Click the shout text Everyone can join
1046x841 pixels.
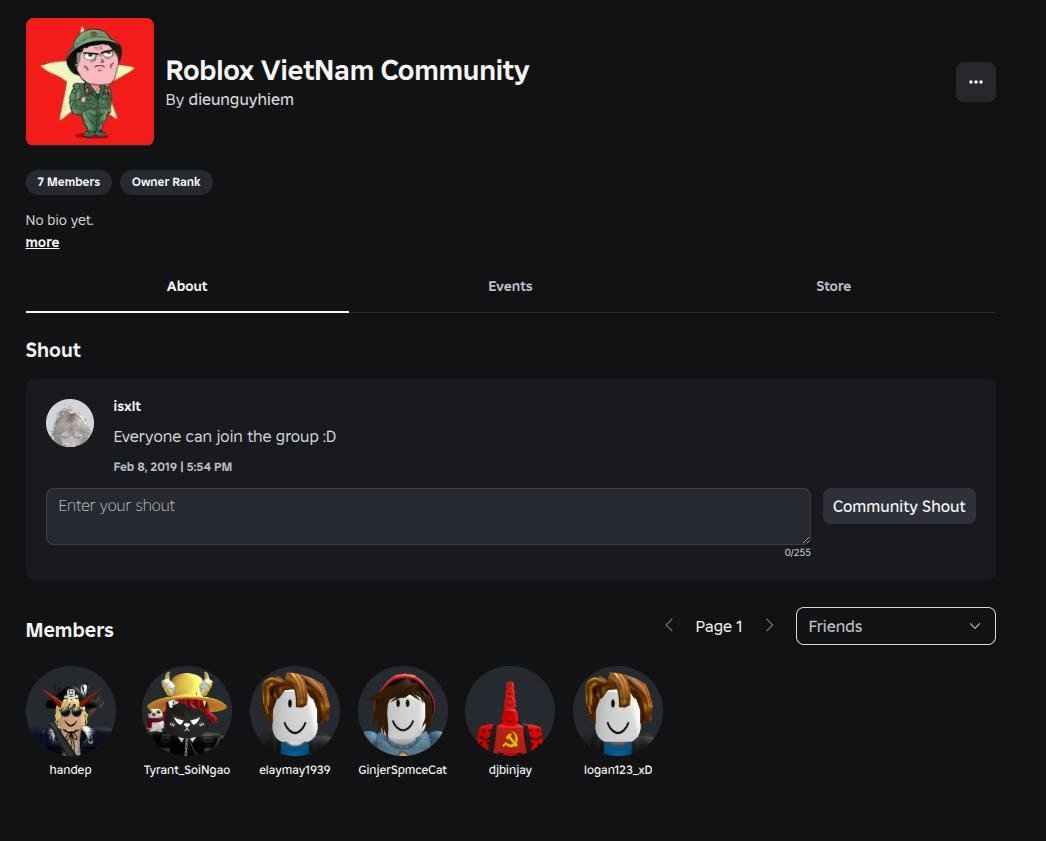point(225,437)
